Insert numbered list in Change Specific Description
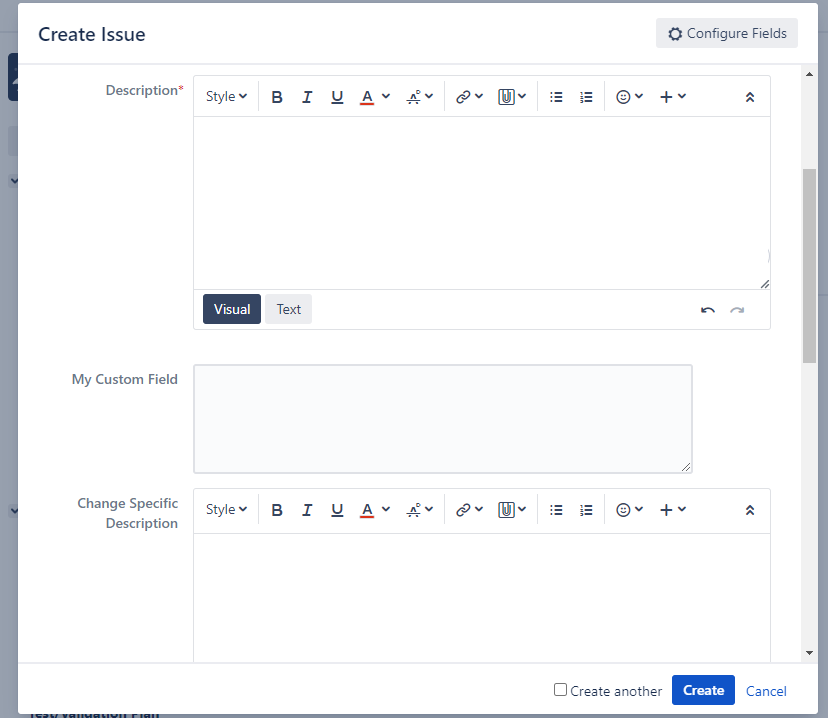The width and height of the screenshot is (833, 727). pyautogui.click(x=586, y=512)
